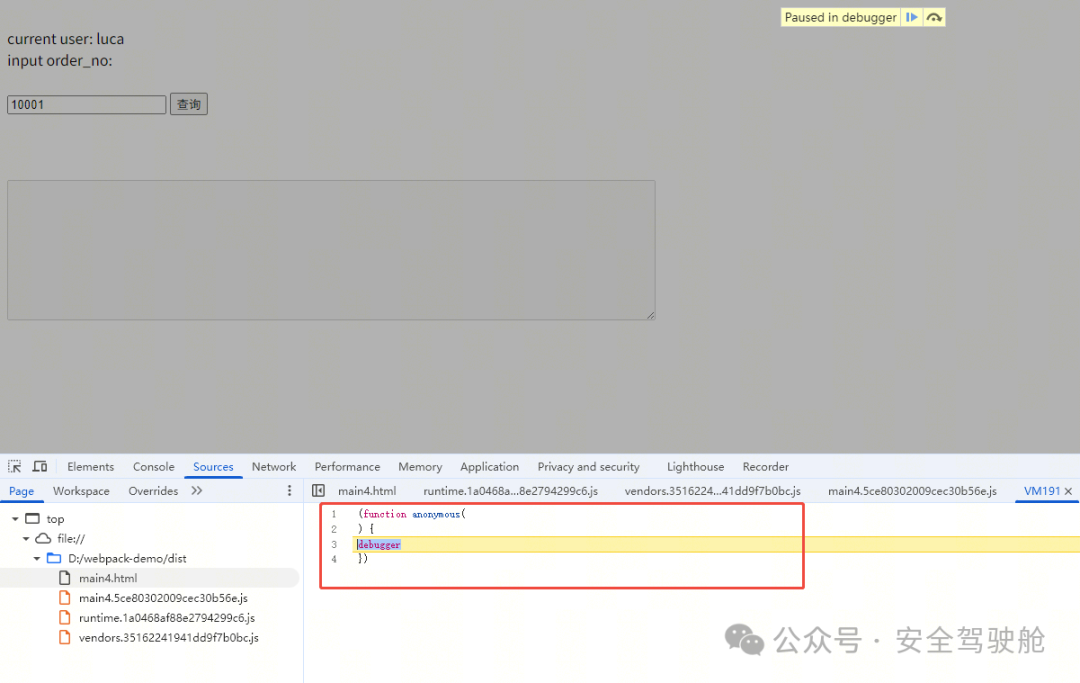Select the VM191 editor tab
The image size is (1080, 683).
[1041, 490]
